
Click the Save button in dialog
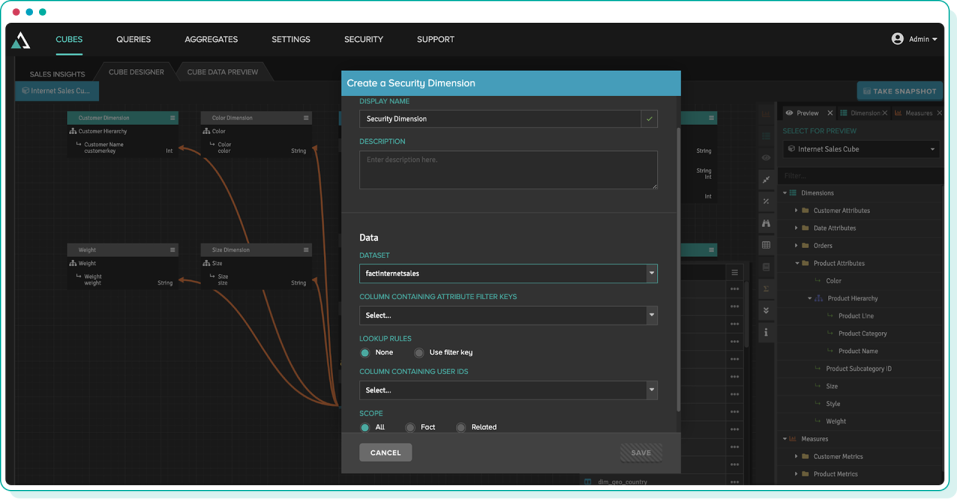641,452
